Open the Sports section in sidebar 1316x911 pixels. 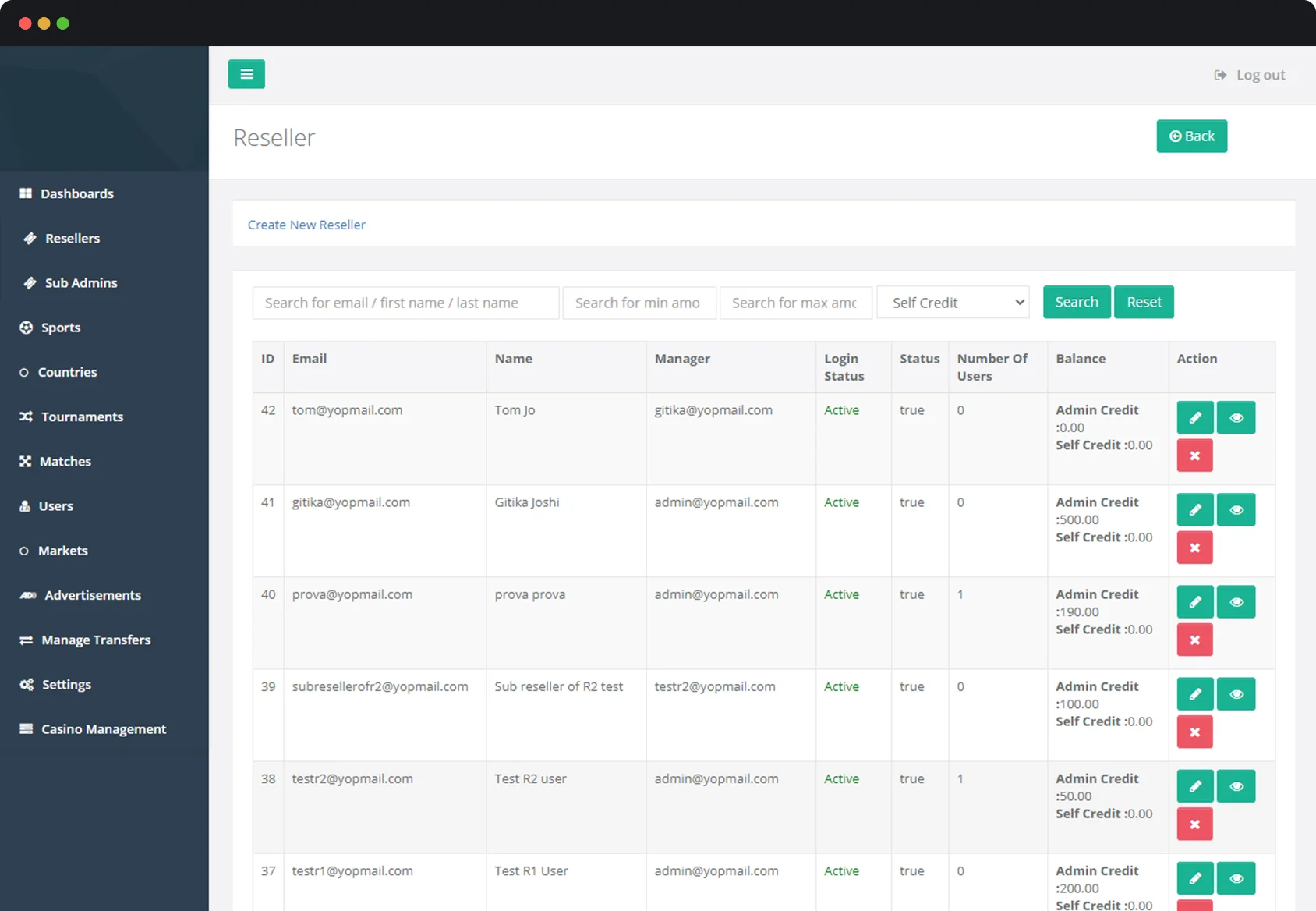coord(61,328)
